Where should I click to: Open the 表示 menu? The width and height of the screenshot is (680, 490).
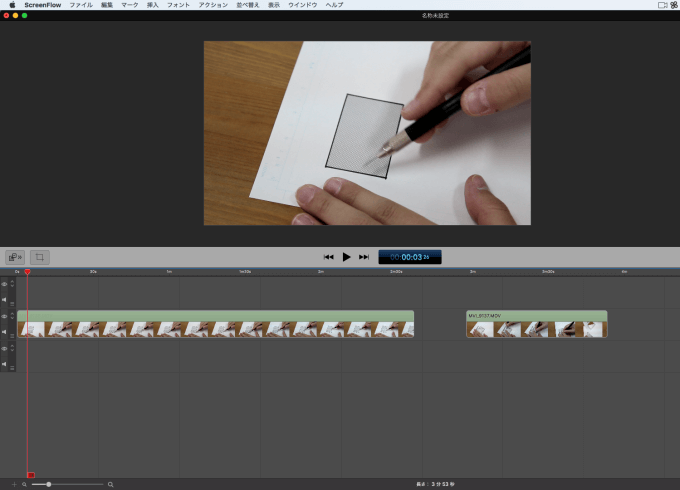tap(274, 5)
